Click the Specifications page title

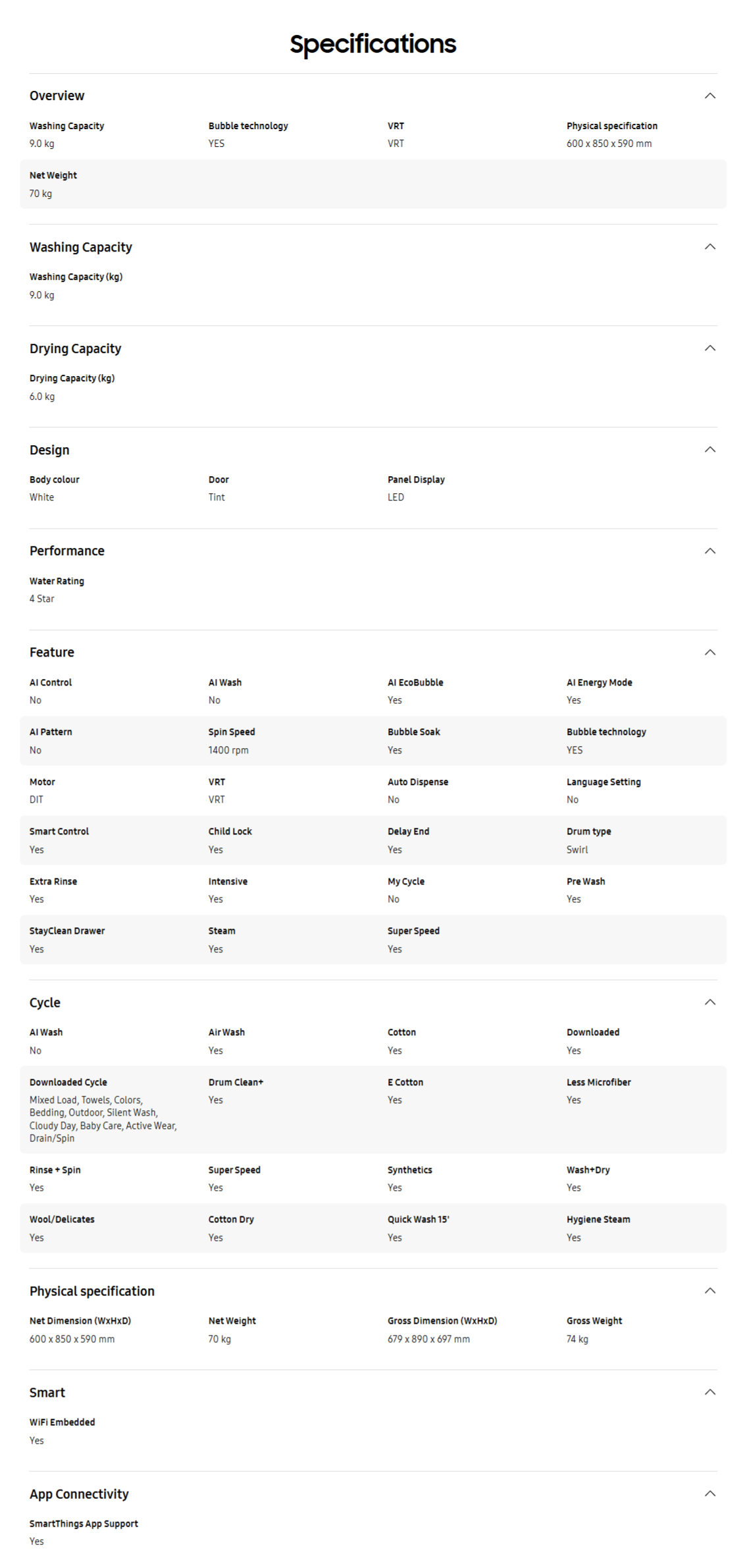372,44
